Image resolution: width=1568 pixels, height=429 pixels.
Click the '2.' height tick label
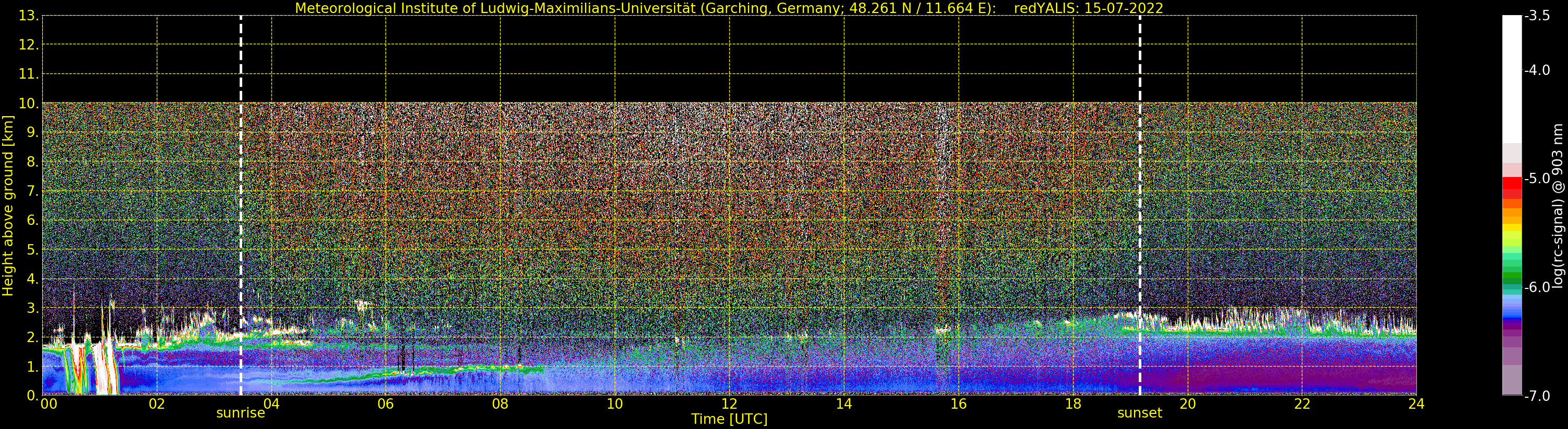click(32, 337)
